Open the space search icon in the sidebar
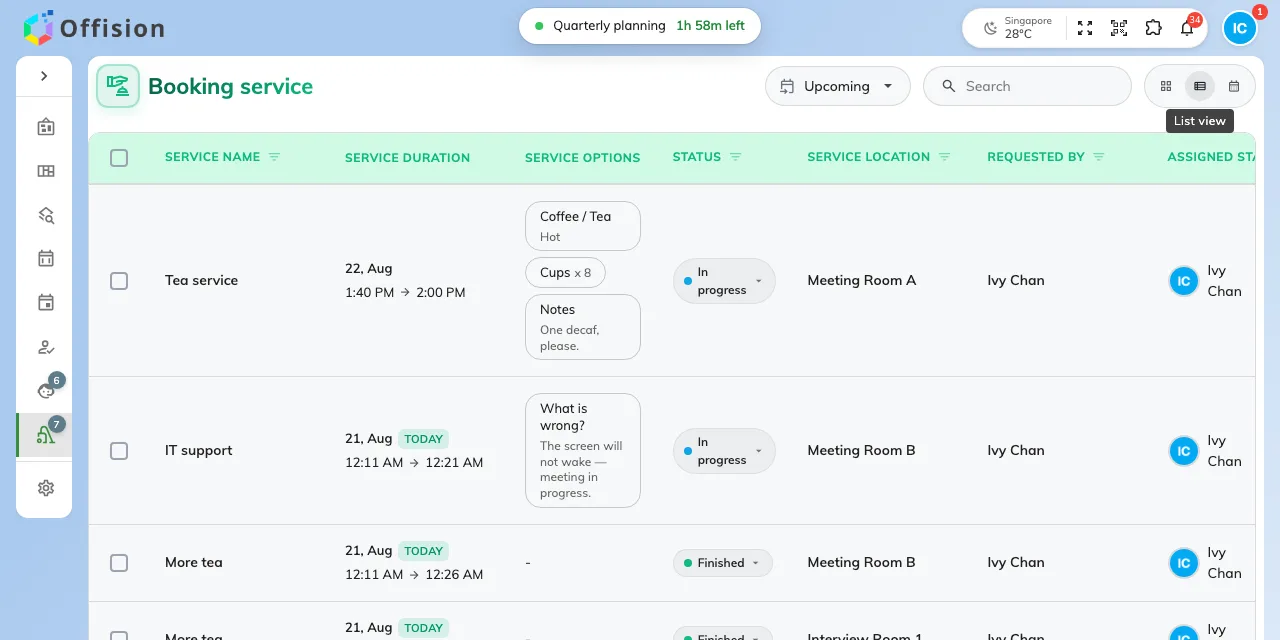Viewport: 1280px width, 640px height. click(x=46, y=215)
